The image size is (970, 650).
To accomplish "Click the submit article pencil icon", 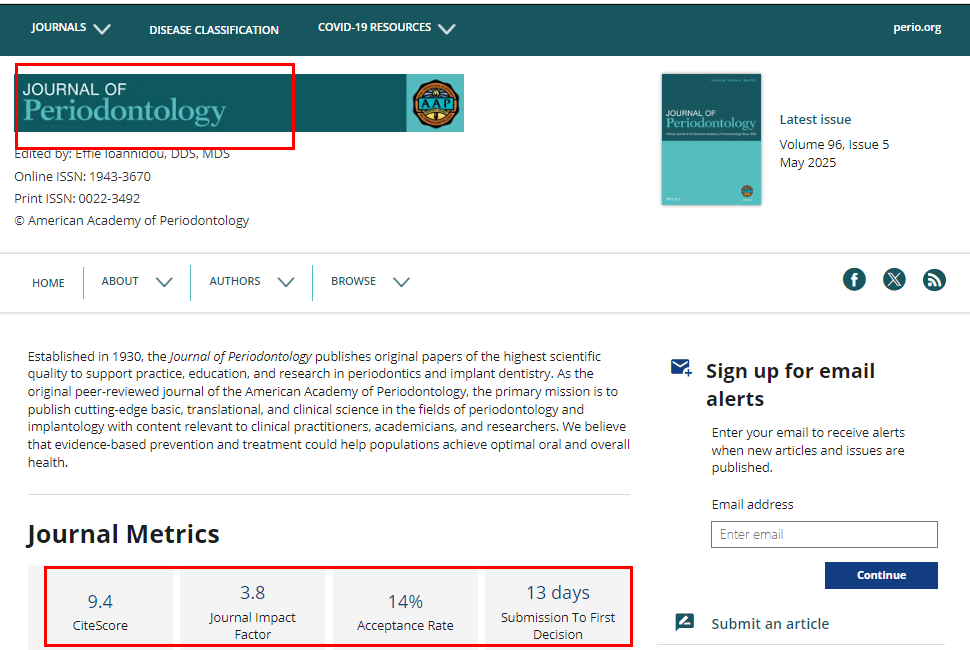I will (684, 622).
